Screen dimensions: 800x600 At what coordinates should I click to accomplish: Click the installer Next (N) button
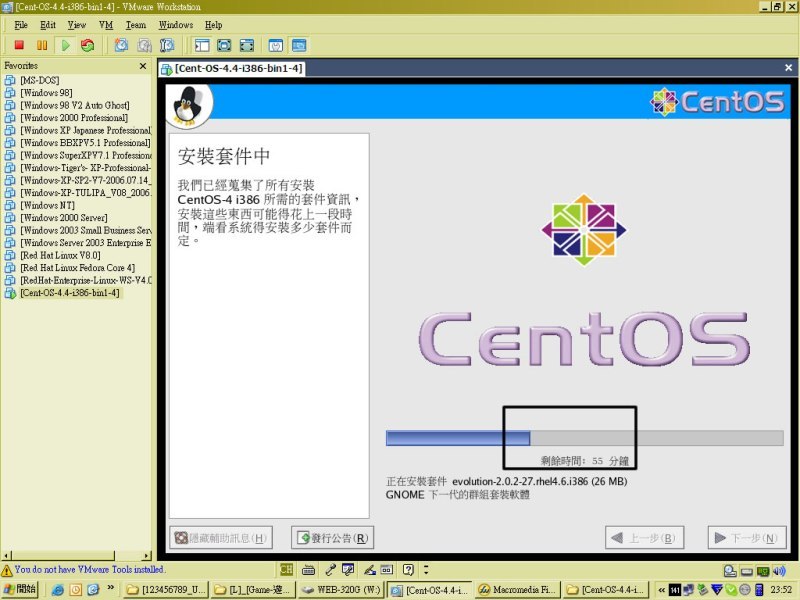click(x=747, y=538)
